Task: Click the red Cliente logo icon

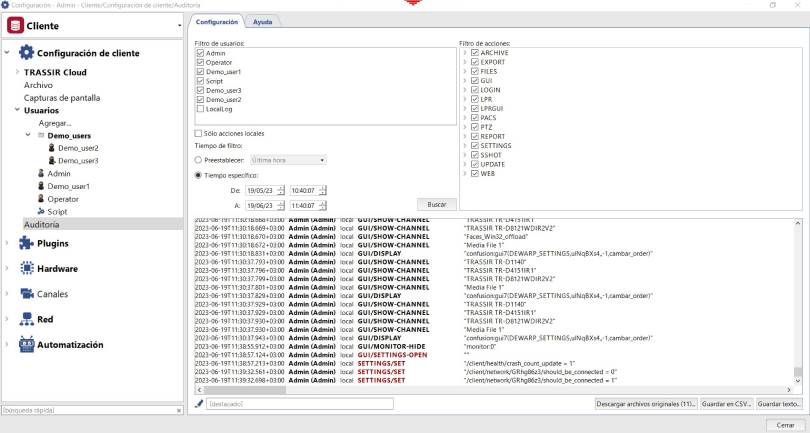Action: click(15, 25)
